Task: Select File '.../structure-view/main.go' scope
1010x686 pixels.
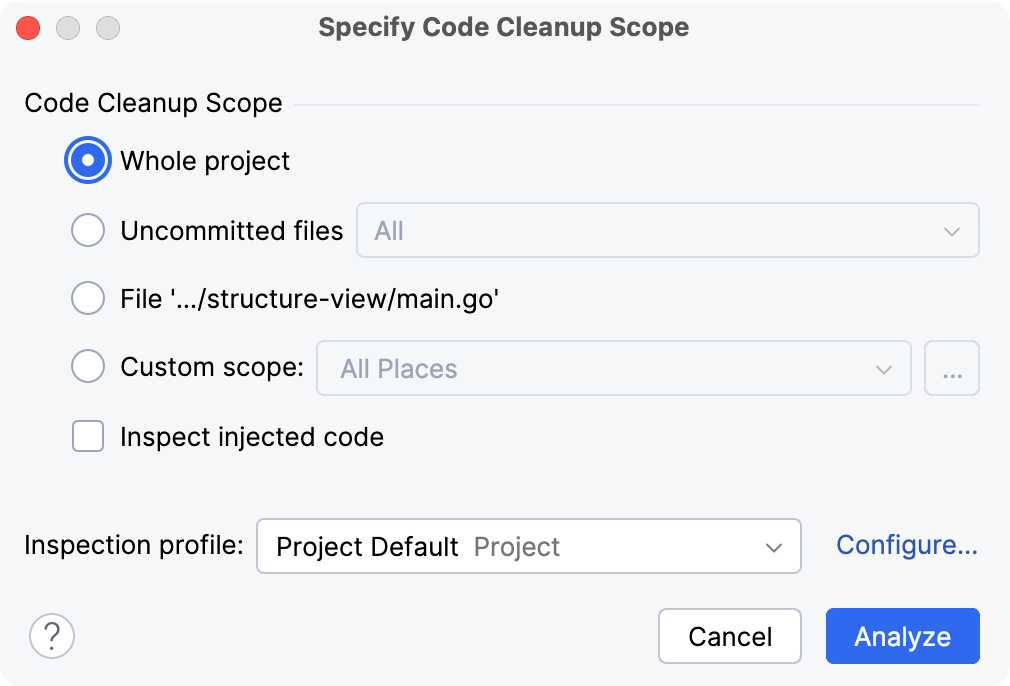Action: tap(87, 298)
